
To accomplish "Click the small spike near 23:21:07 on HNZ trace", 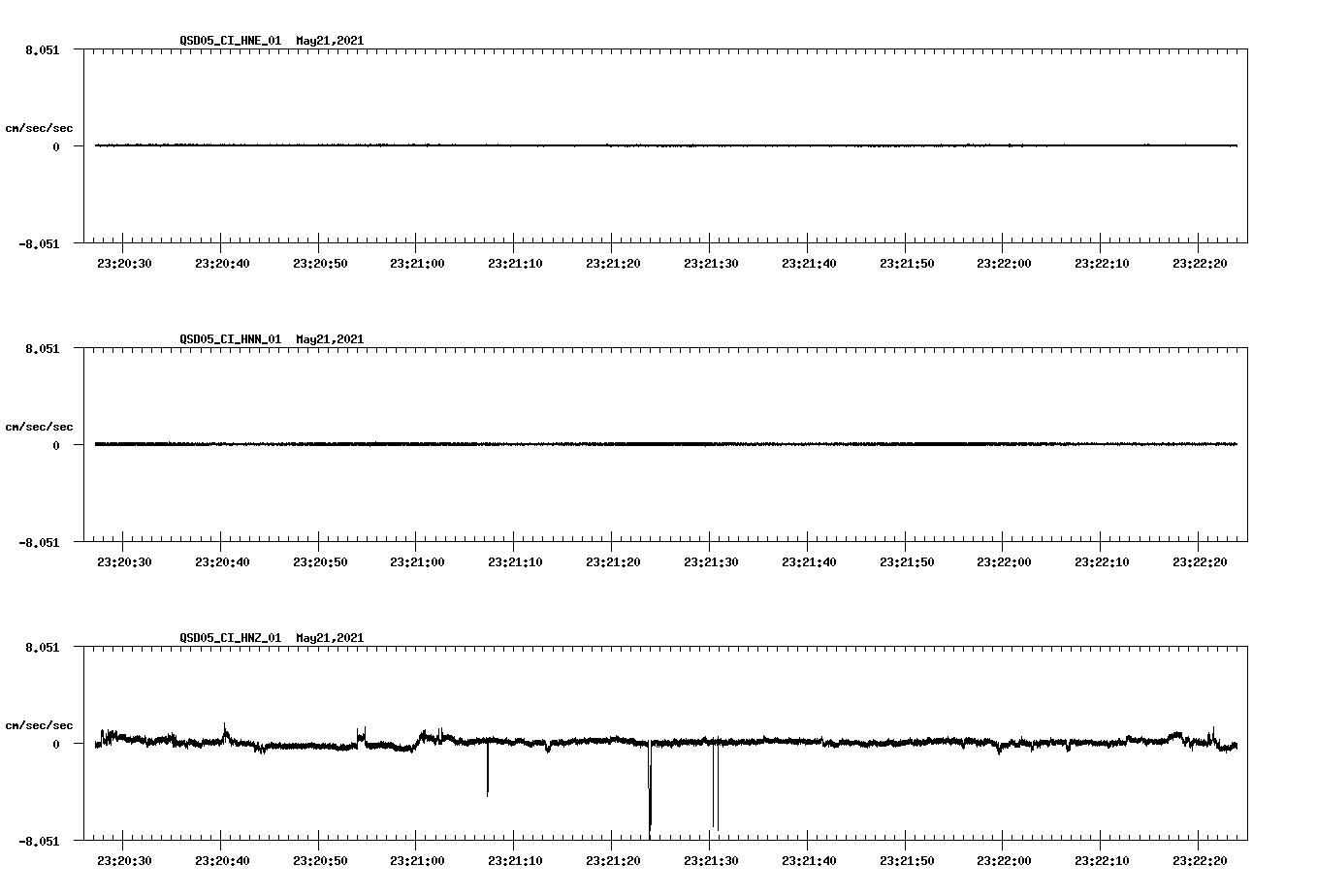I will [x=487, y=771].
